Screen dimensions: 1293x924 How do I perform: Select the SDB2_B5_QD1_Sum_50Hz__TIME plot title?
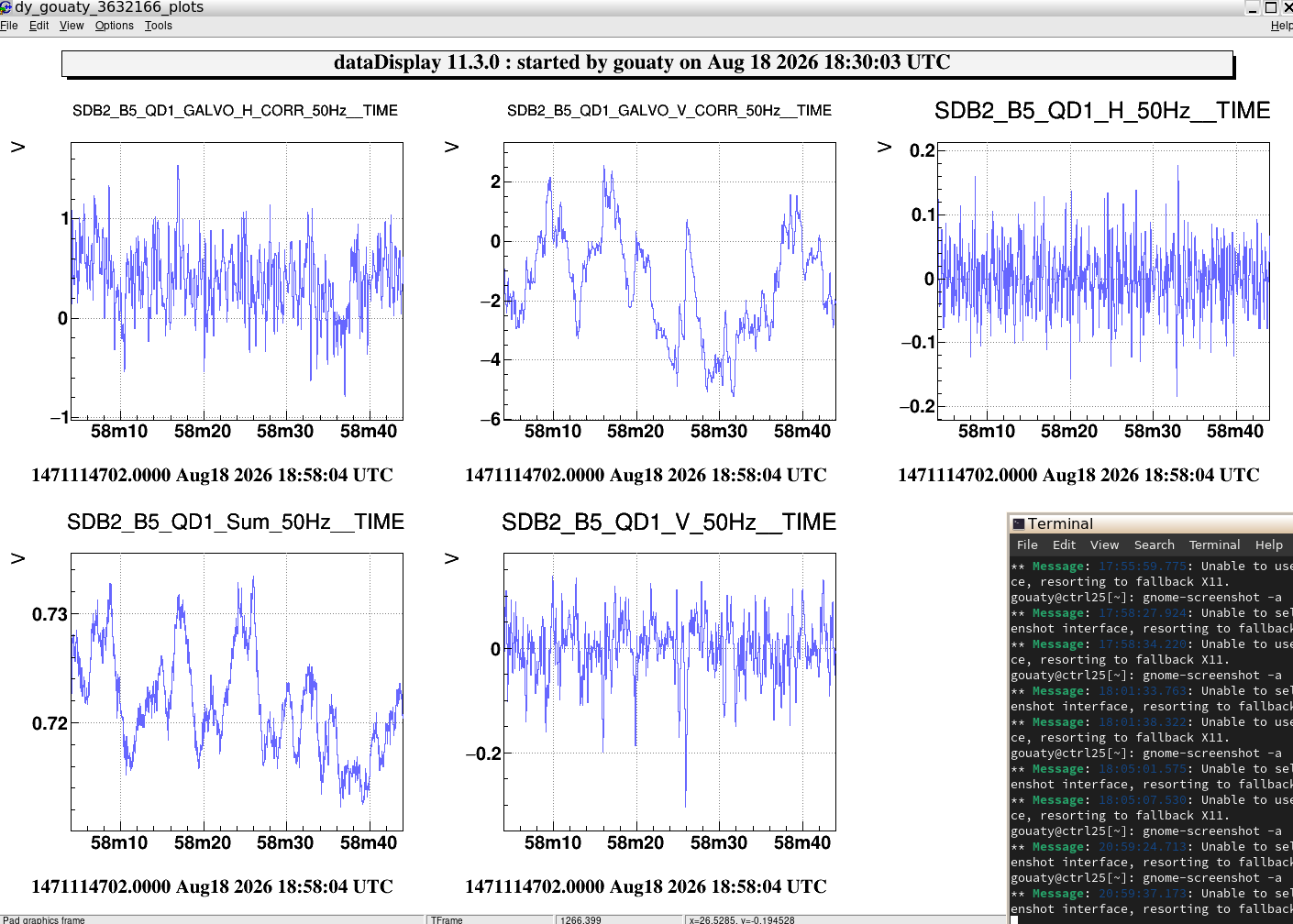[x=235, y=522]
